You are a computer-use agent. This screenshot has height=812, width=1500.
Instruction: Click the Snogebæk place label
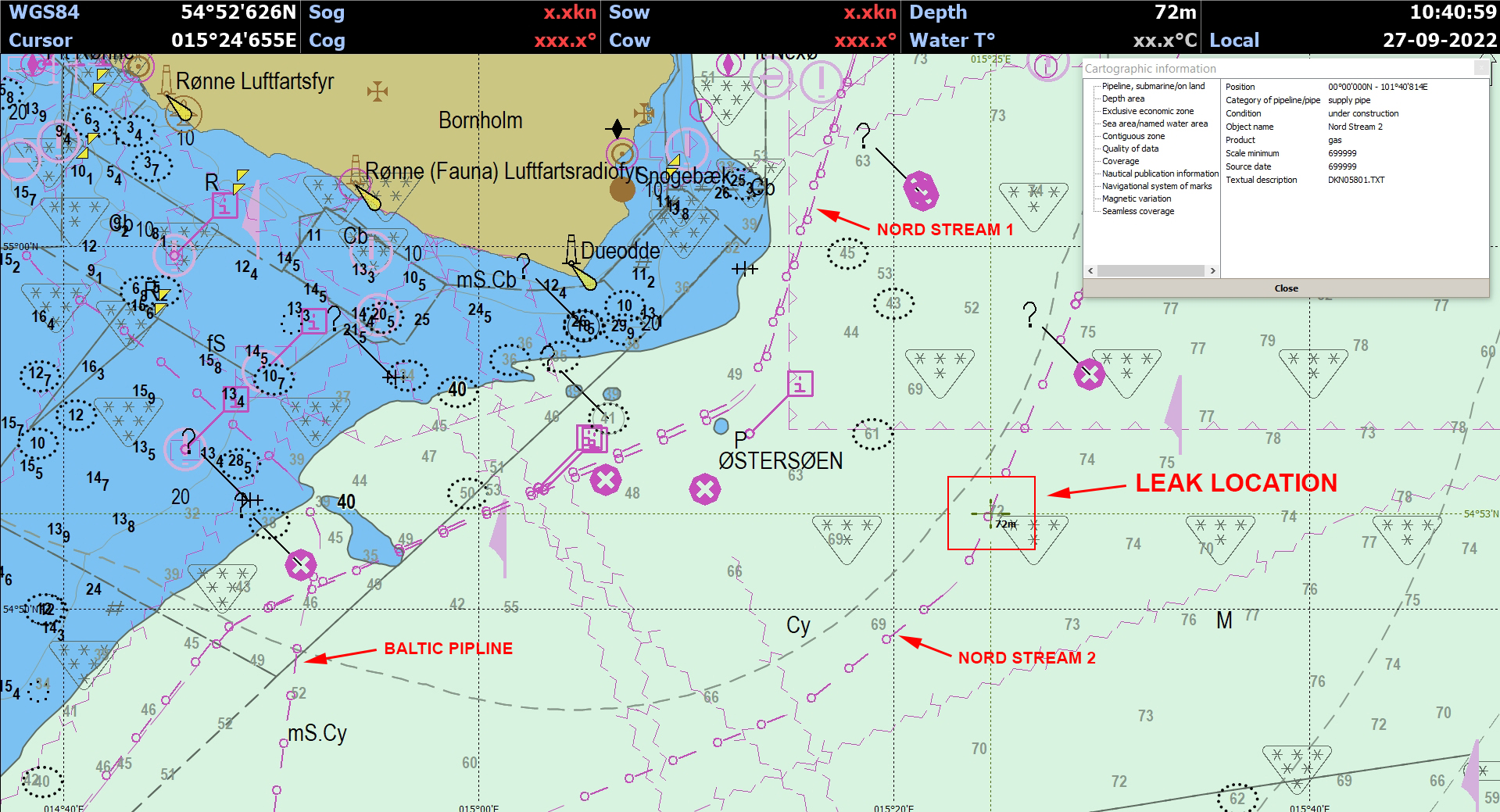683,176
